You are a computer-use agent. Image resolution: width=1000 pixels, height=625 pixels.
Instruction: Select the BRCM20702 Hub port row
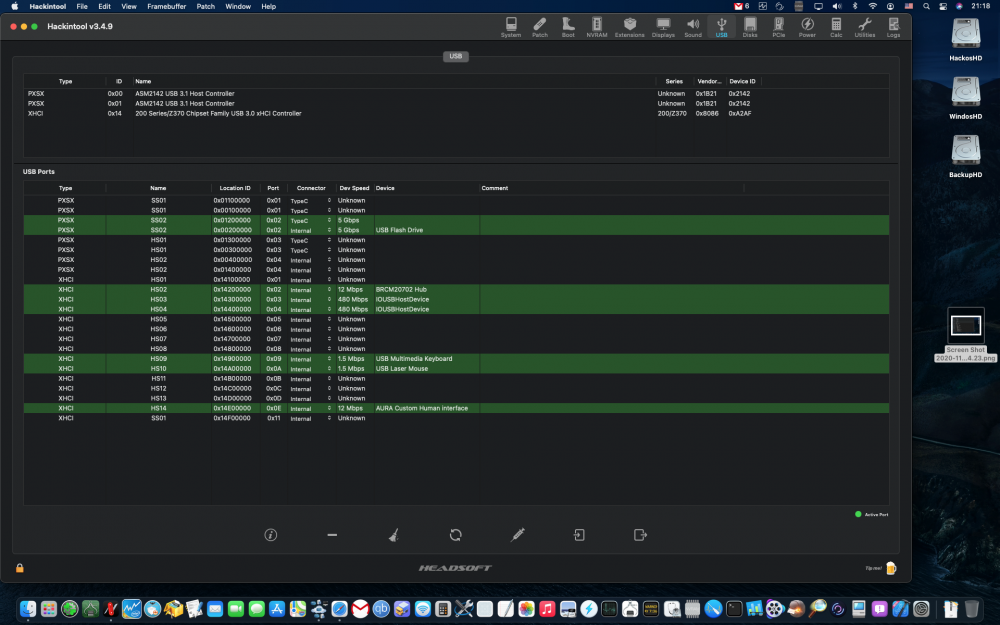pyautogui.click(x=456, y=290)
